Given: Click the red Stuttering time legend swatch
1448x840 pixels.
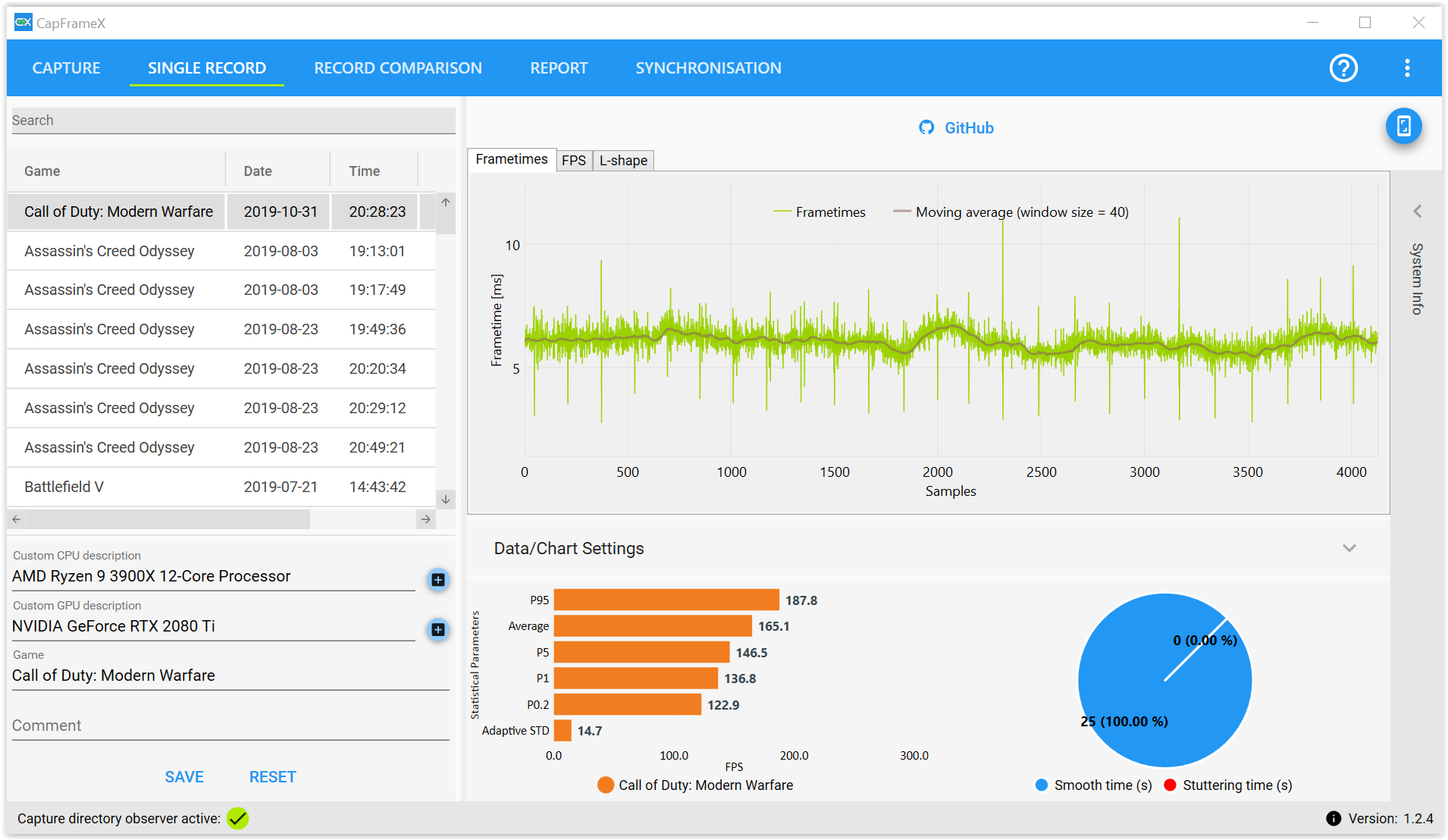Looking at the screenshot, I should [x=1170, y=785].
